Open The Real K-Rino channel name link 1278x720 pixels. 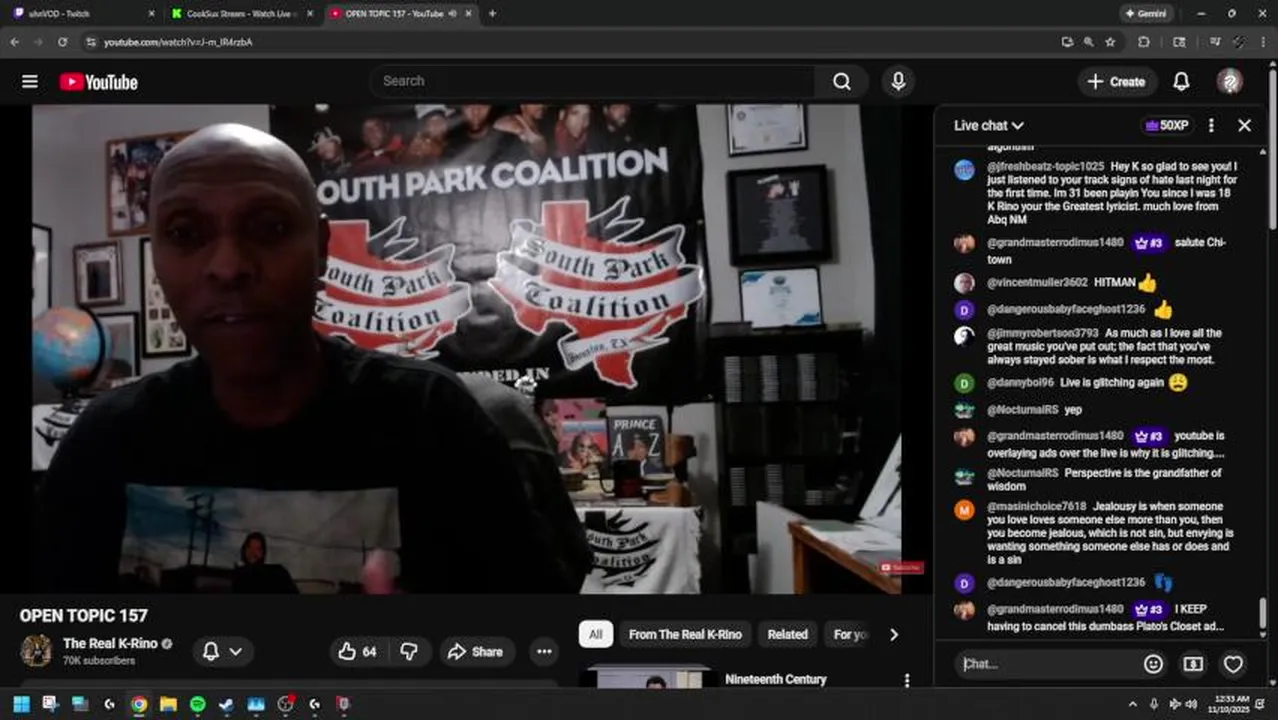110,643
